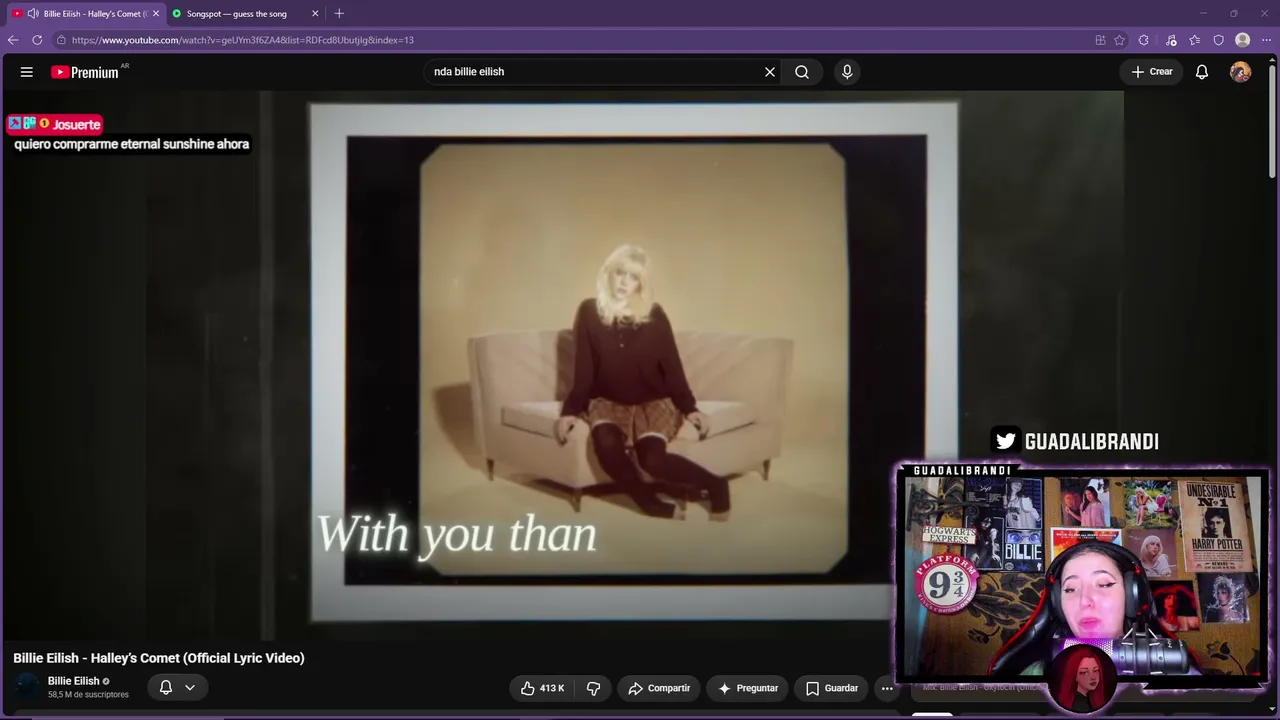This screenshot has width=1280, height=720.
Task: Open YouTube notifications bell
Action: pos(1202,72)
